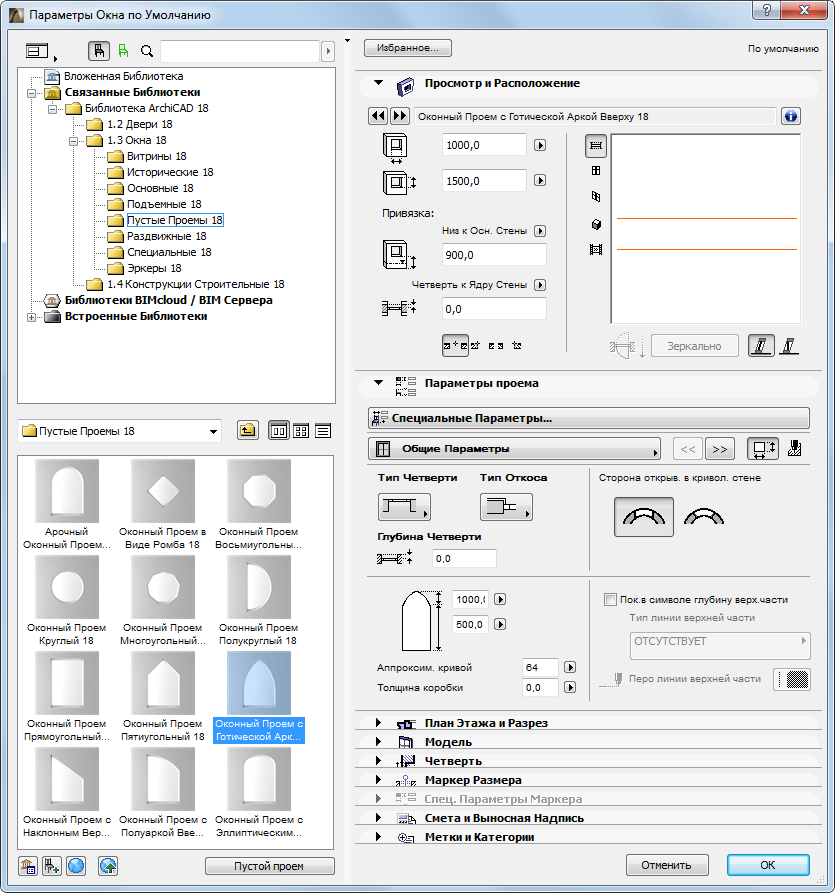
Task: Expand the Модель panel
Action: [x=378, y=742]
